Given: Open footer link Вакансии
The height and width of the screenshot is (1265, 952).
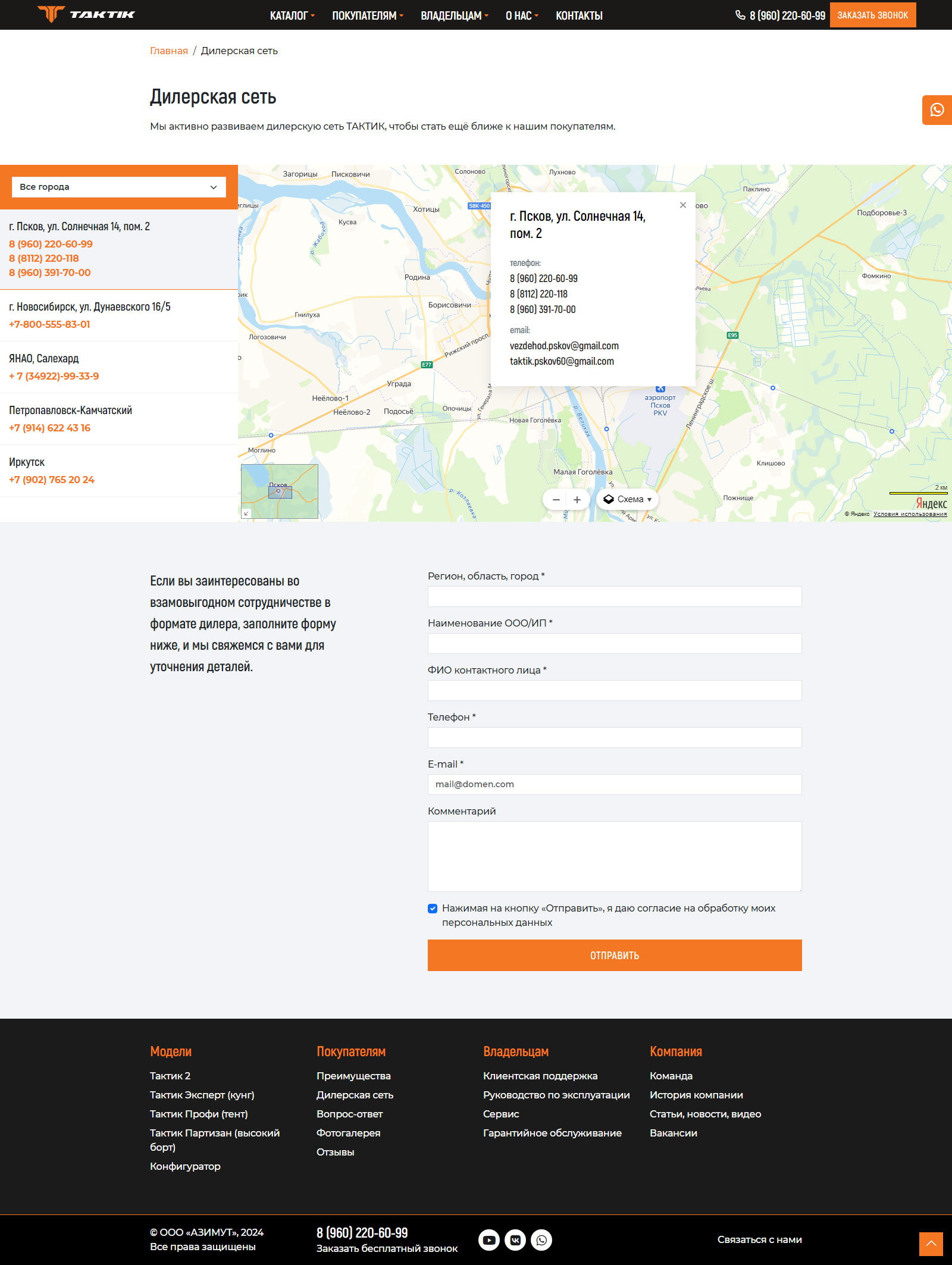Looking at the screenshot, I should (674, 1133).
